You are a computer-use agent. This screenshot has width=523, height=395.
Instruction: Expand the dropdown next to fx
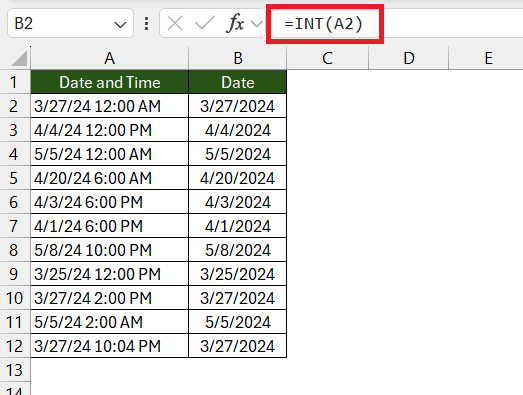pos(257,24)
